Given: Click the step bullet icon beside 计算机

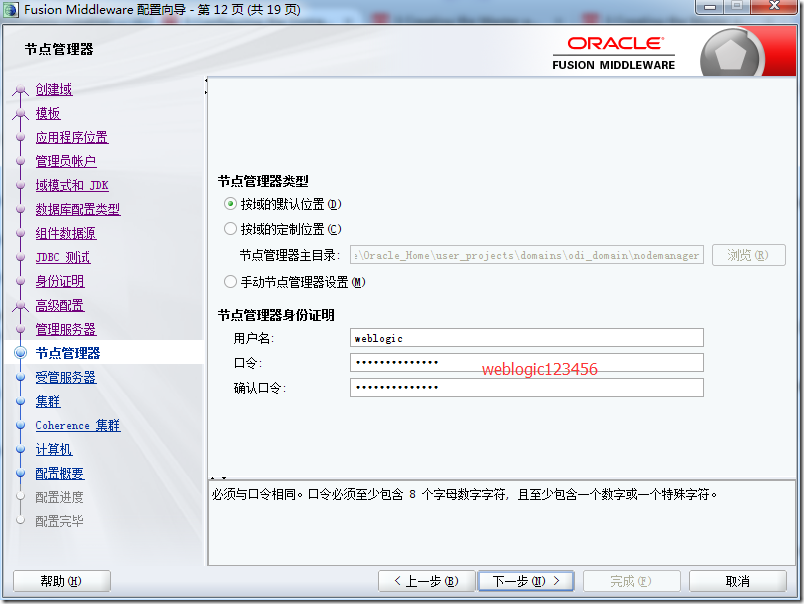Looking at the screenshot, I should (x=21, y=449).
